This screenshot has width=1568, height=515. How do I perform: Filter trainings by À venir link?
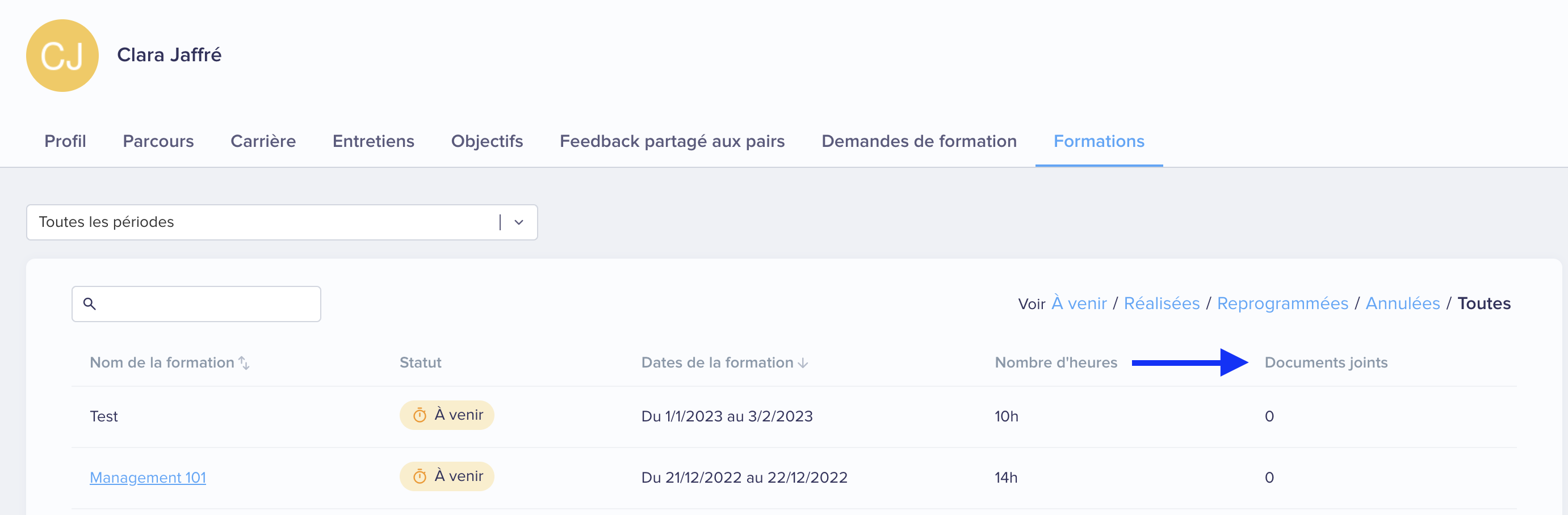click(1079, 303)
